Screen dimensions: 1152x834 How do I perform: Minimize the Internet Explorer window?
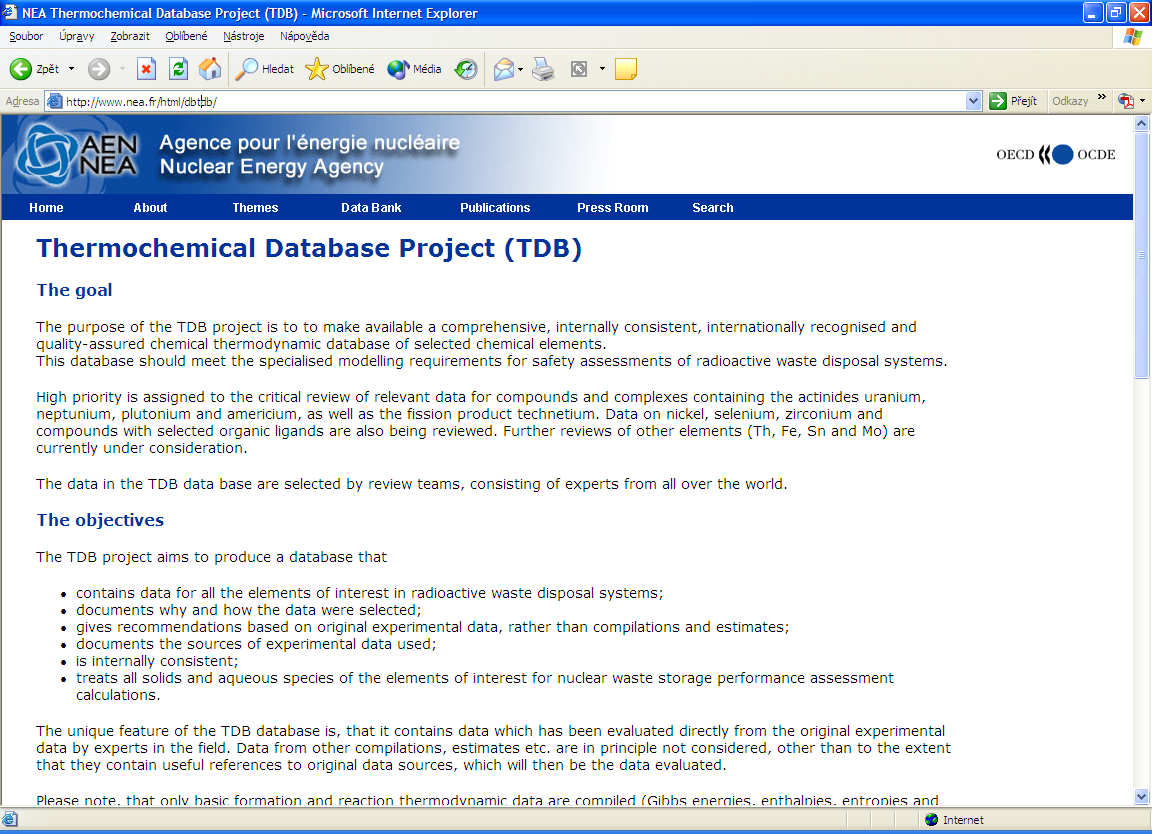1092,12
